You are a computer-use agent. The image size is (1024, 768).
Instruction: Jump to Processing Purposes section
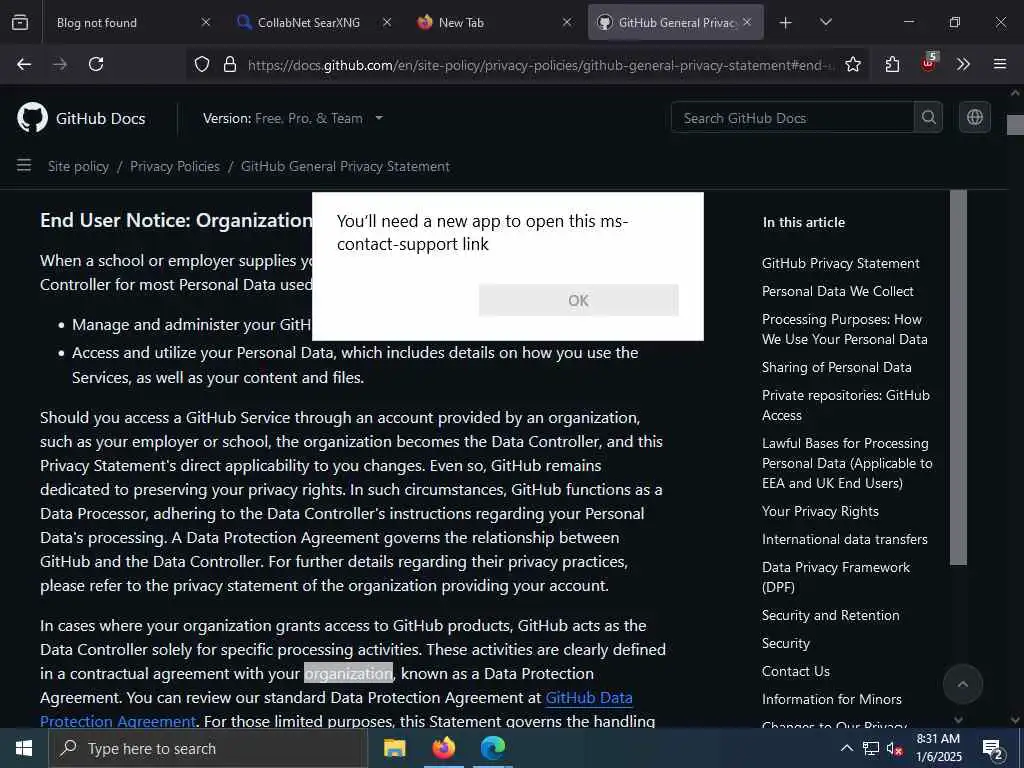[844, 329]
